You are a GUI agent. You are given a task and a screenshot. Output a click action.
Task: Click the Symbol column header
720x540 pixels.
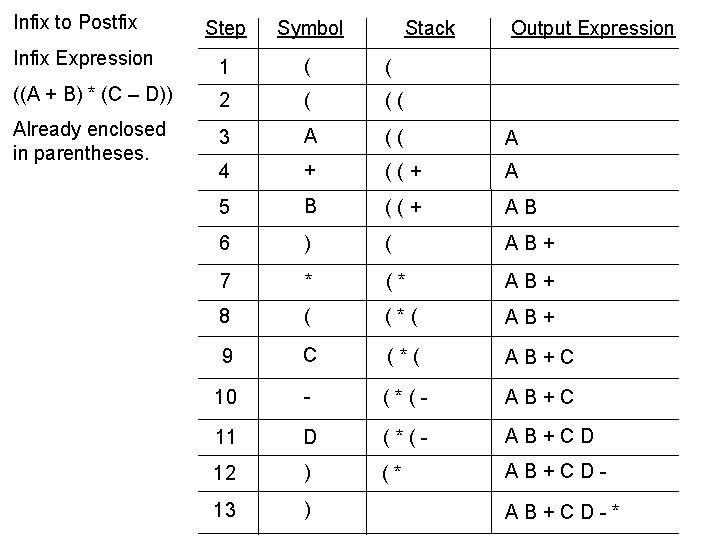pyautogui.click(x=310, y=29)
